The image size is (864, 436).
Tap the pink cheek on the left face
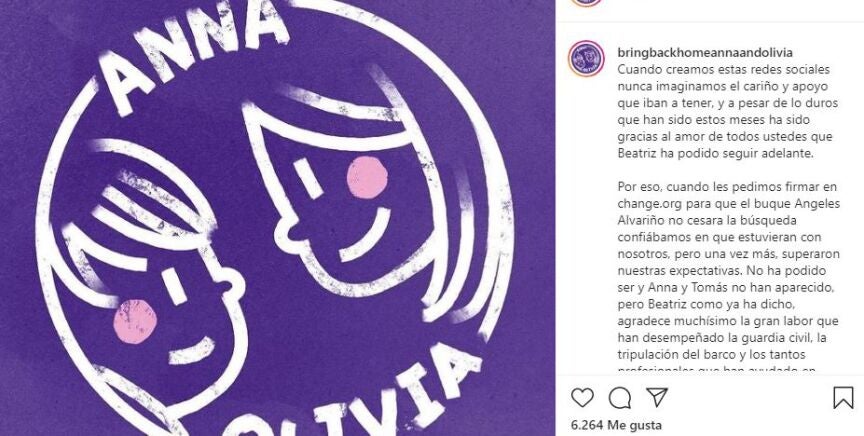click(x=135, y=321)
